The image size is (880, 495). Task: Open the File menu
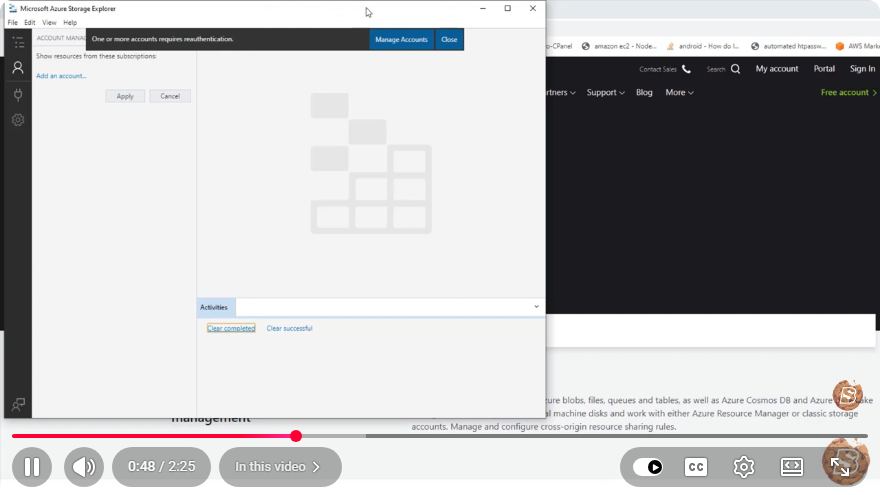(x=12, y=22)
